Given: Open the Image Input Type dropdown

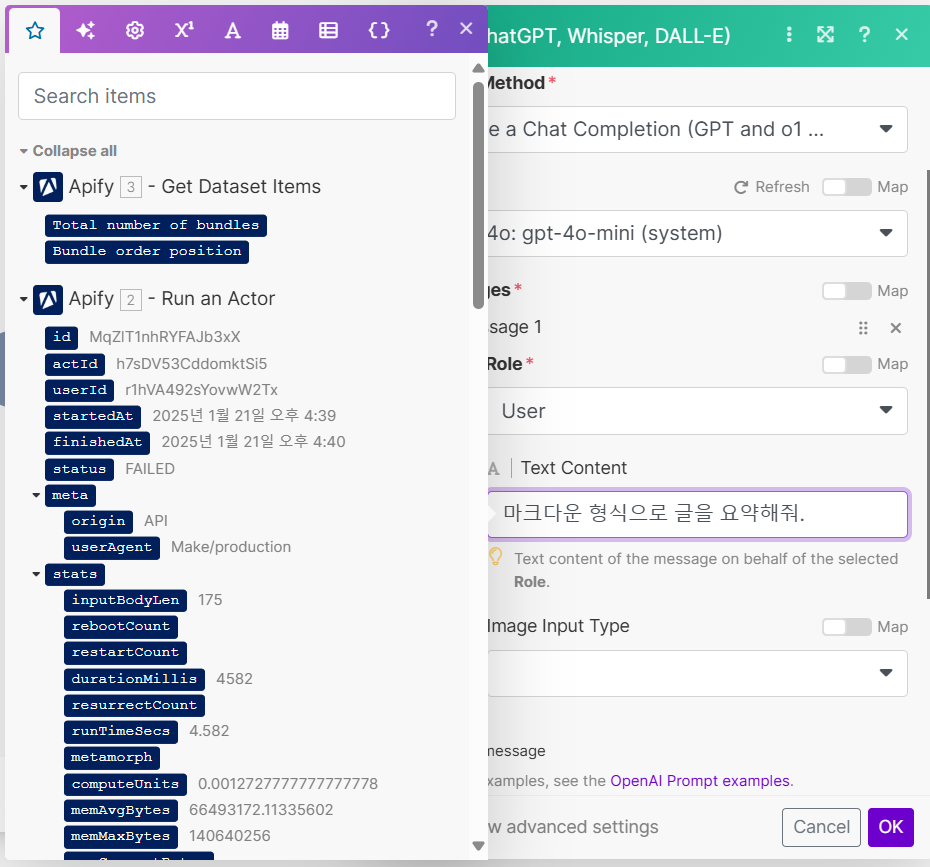Looking at the screenshot, I should tap(698, 674).
